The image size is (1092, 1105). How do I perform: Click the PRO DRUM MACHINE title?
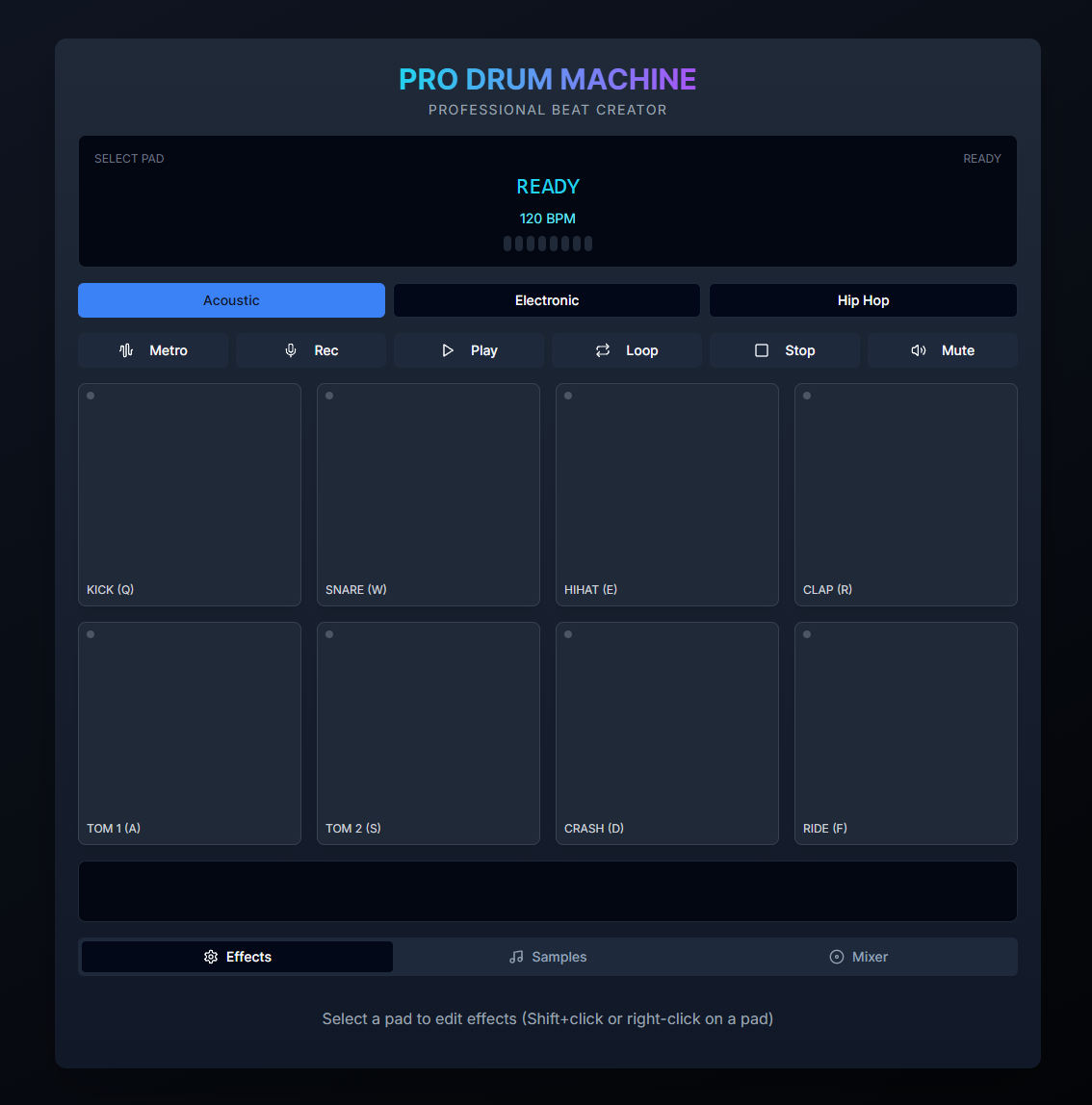[548, 79]
